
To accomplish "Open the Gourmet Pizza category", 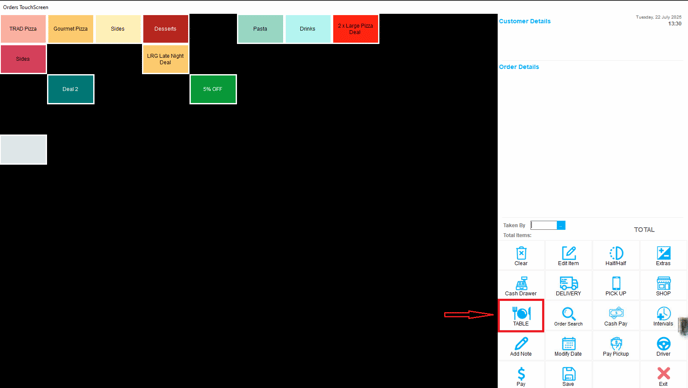I will 71,29.
